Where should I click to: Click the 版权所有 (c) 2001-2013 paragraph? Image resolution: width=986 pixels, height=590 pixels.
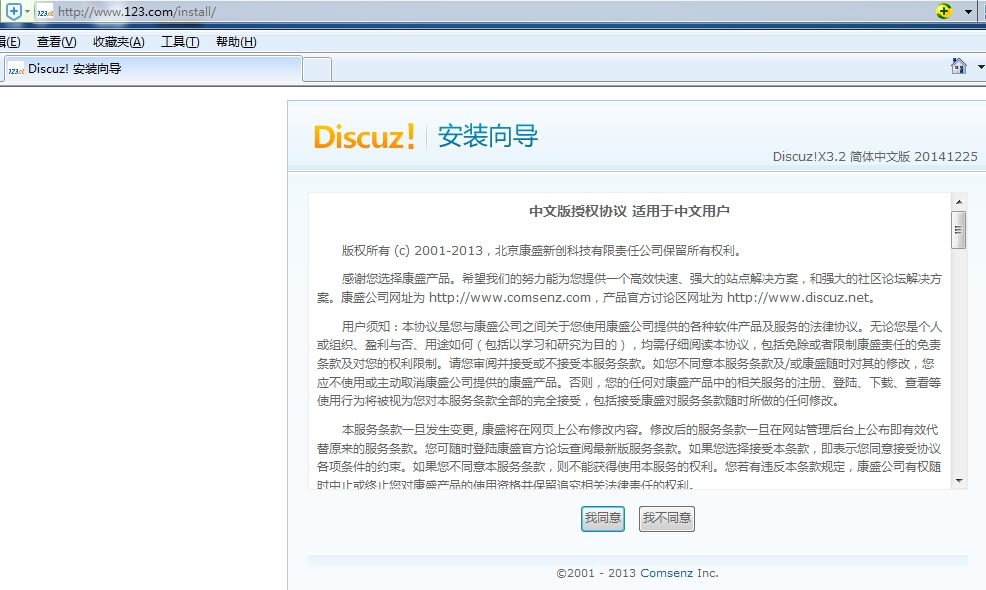[x=543, y=251]
